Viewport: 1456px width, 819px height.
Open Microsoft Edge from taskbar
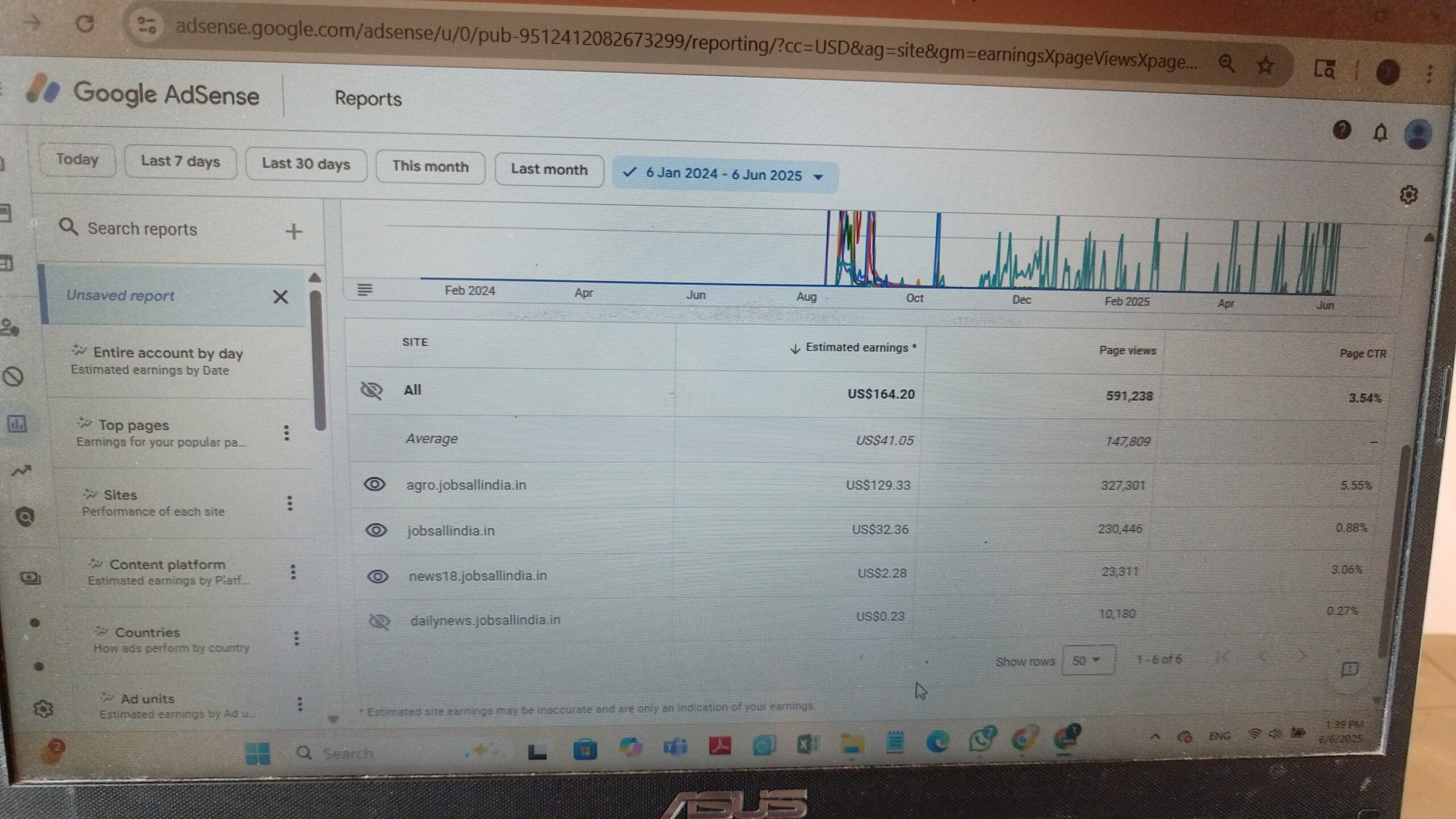click(x=938, y=741)
